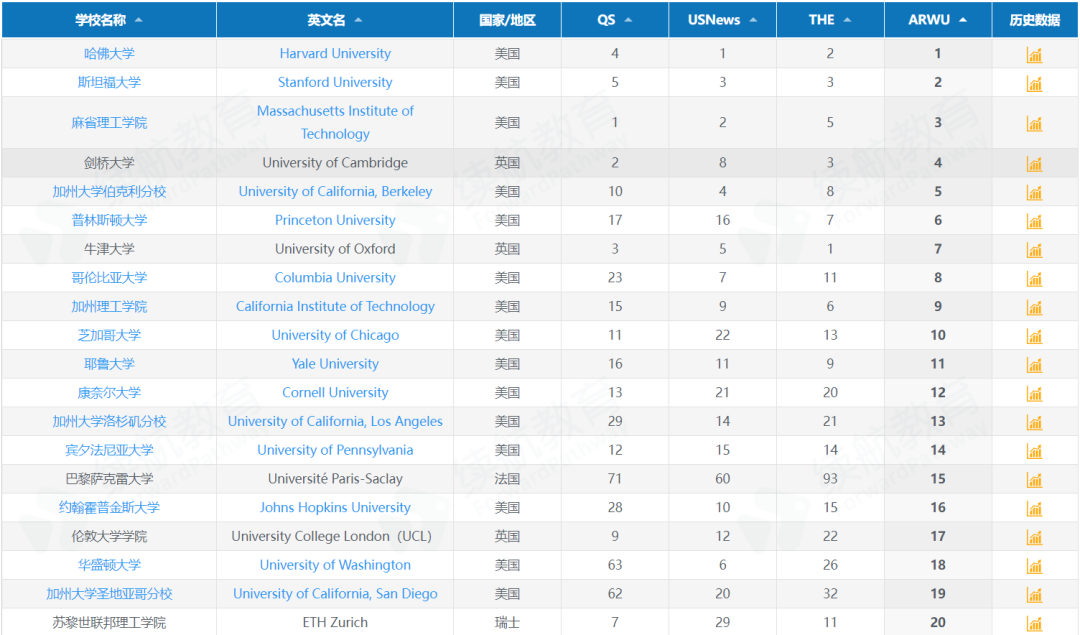Click the history chart icon for Princeton University
The height and width of the screenshot is (635, 1080).
click(x=1035, y=222)
